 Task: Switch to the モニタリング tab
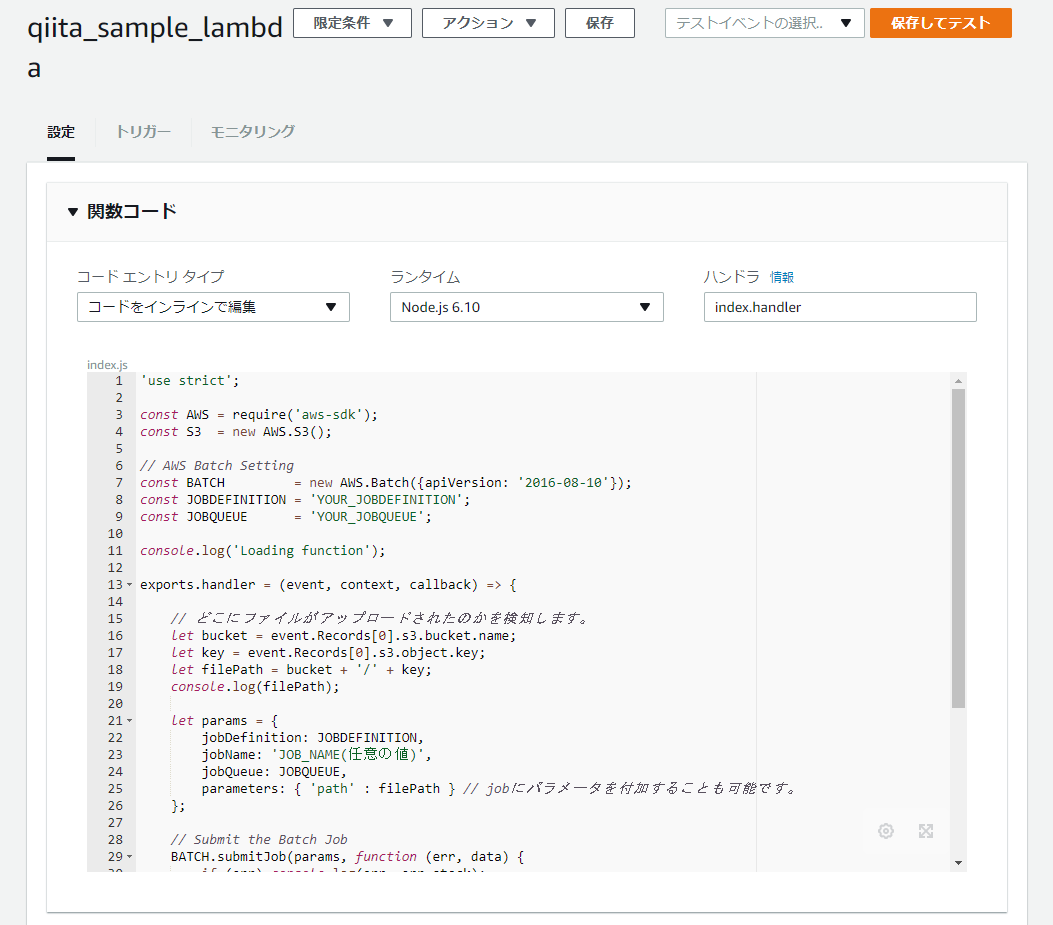(x=251, y=131)
